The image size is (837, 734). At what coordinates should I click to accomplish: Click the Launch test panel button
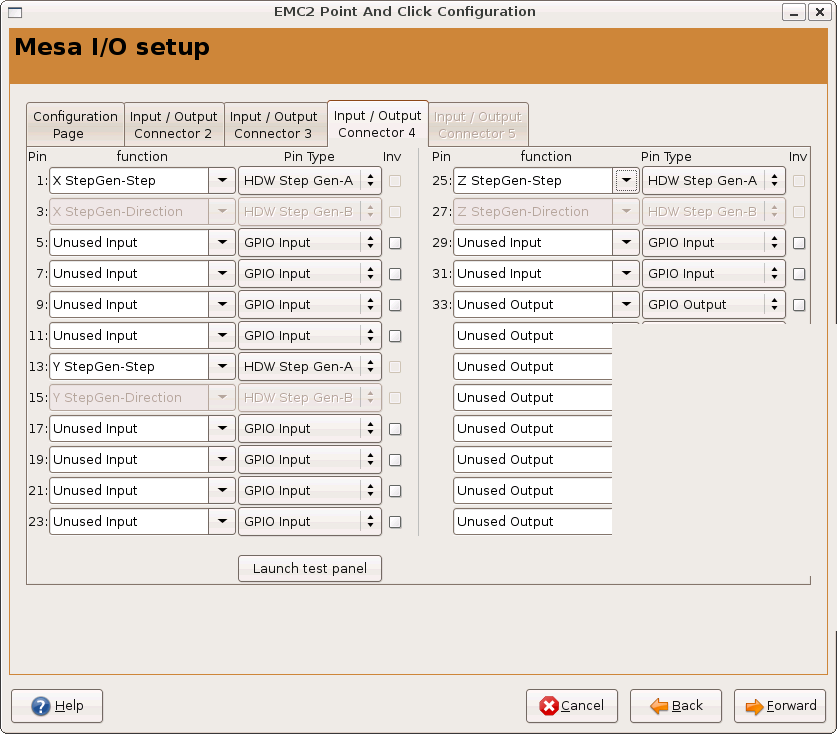310,569
